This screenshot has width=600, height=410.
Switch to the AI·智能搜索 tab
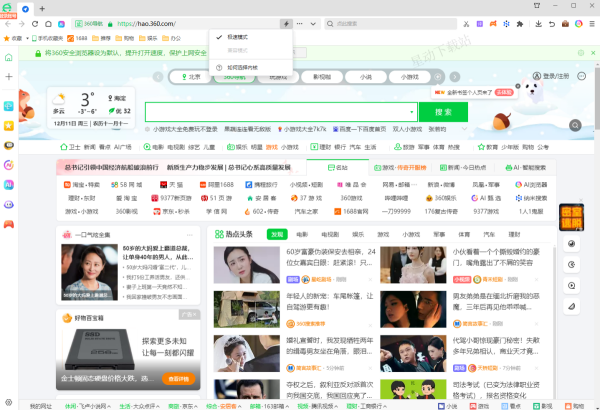point(526,168)
